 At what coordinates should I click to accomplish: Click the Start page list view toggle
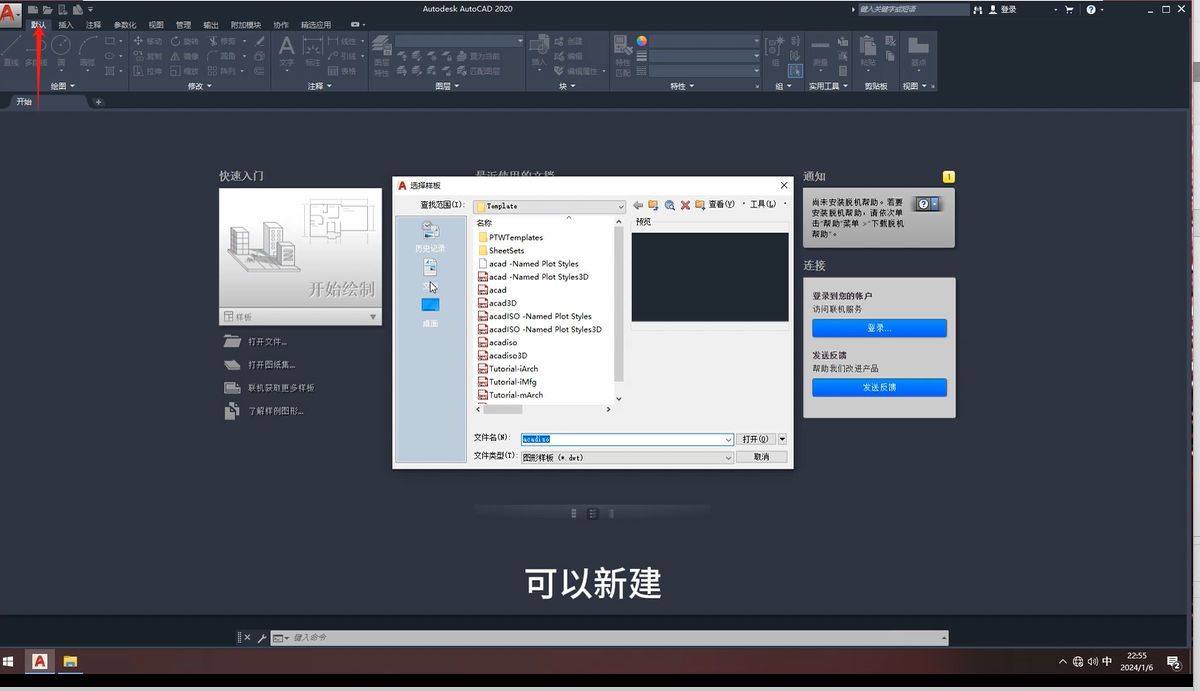[592, 513]
